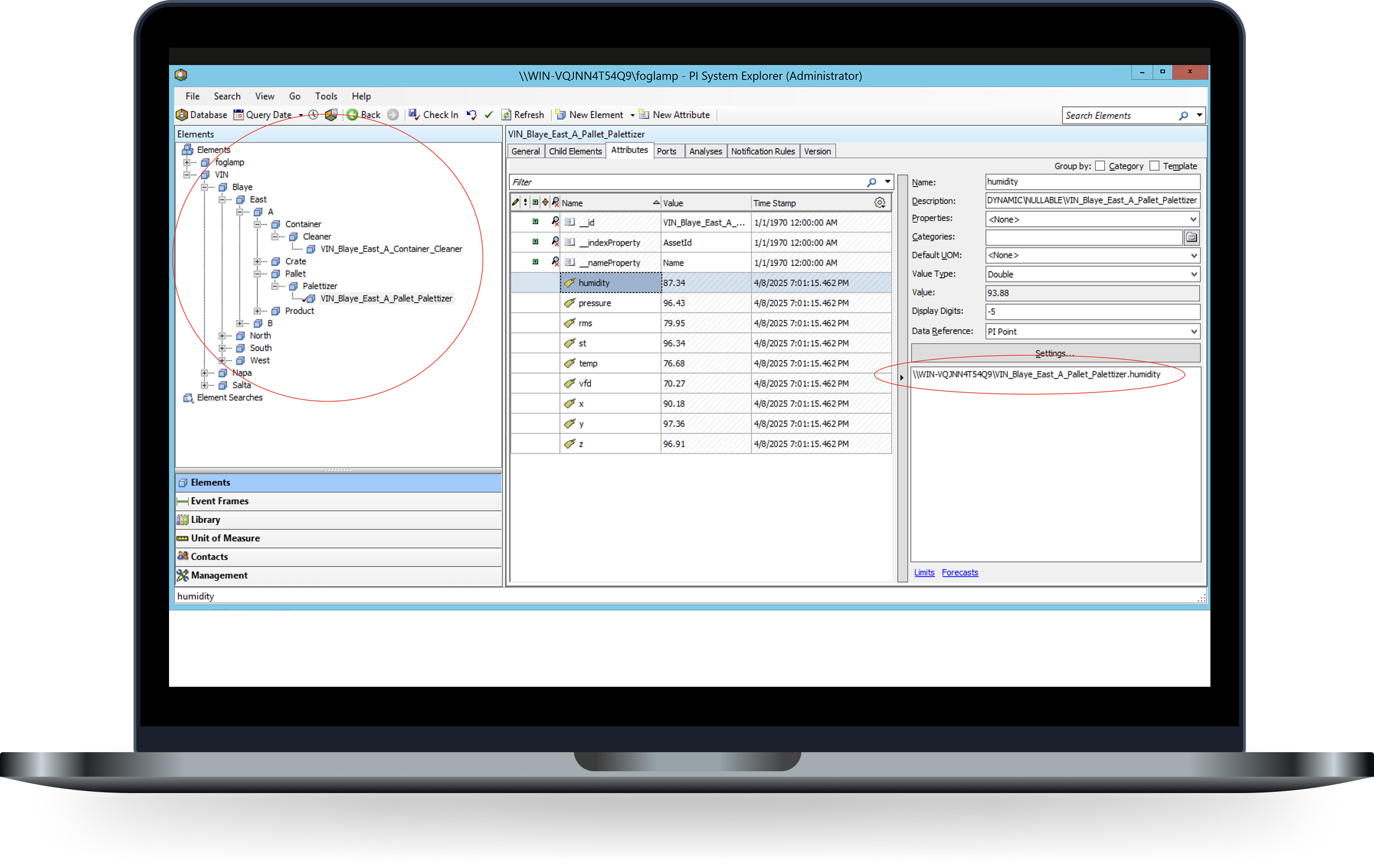Open the Tools menu

(326, 96)
